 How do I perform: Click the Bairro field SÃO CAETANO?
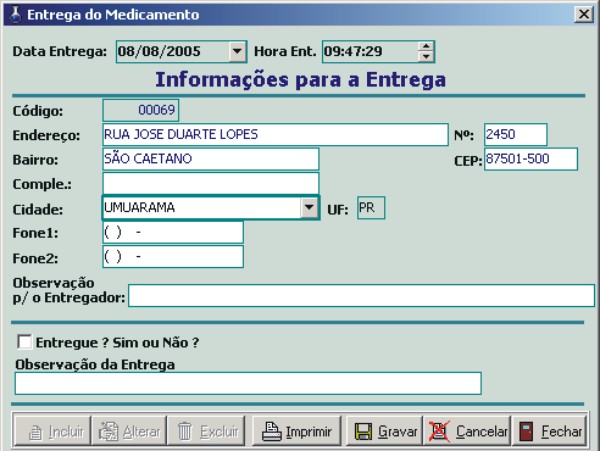[210, 159]
